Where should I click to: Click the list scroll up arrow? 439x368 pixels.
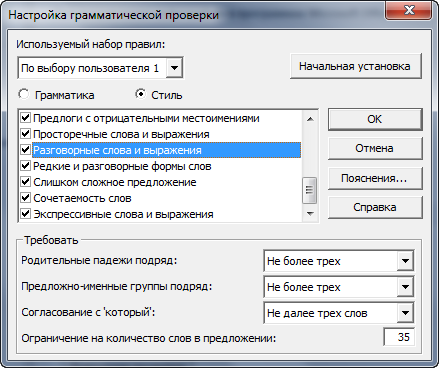point(310,119)
